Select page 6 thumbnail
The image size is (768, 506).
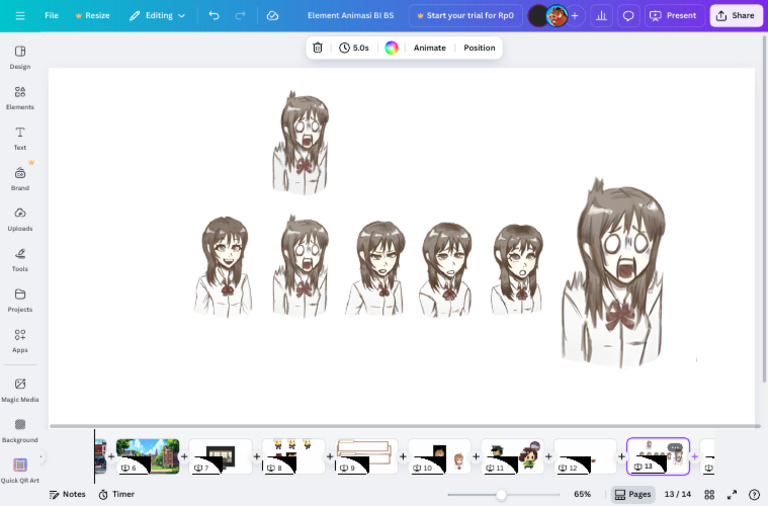[x=148, y=456]
